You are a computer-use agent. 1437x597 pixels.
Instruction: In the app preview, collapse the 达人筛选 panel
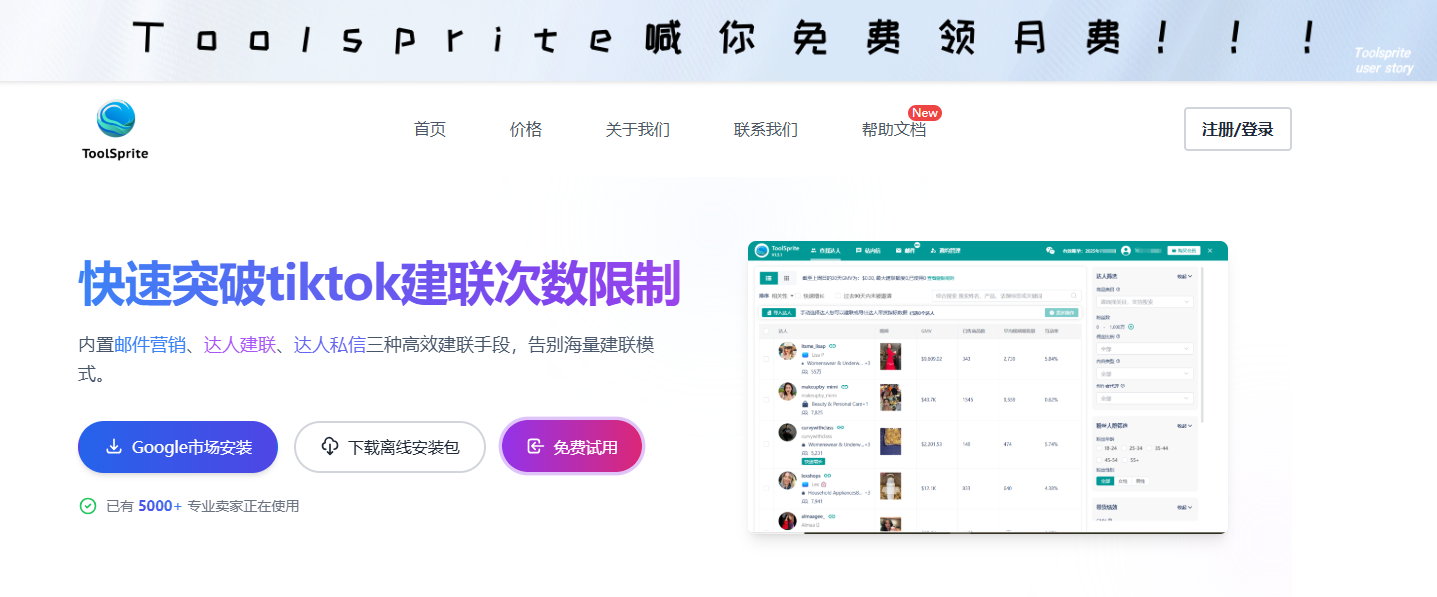pyautogui.click(x=1184, y=276)
